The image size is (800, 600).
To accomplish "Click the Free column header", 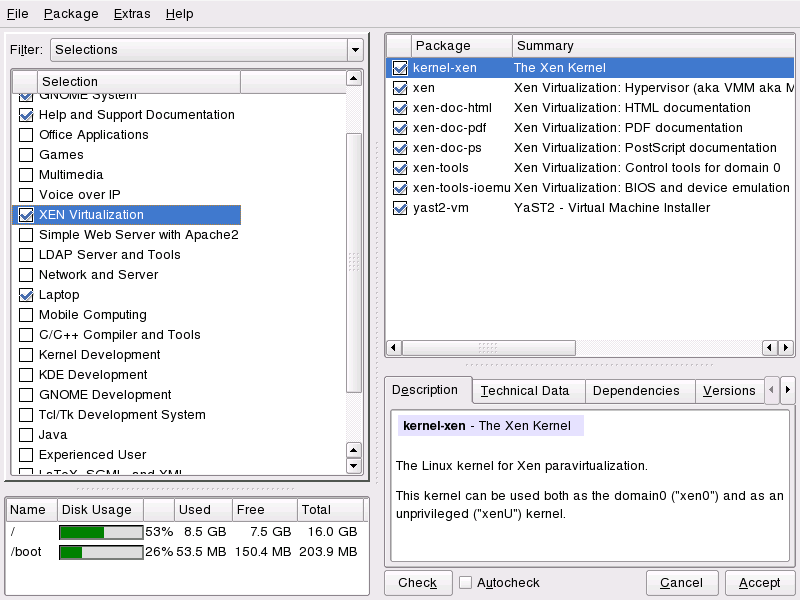I will pos(264,510).
